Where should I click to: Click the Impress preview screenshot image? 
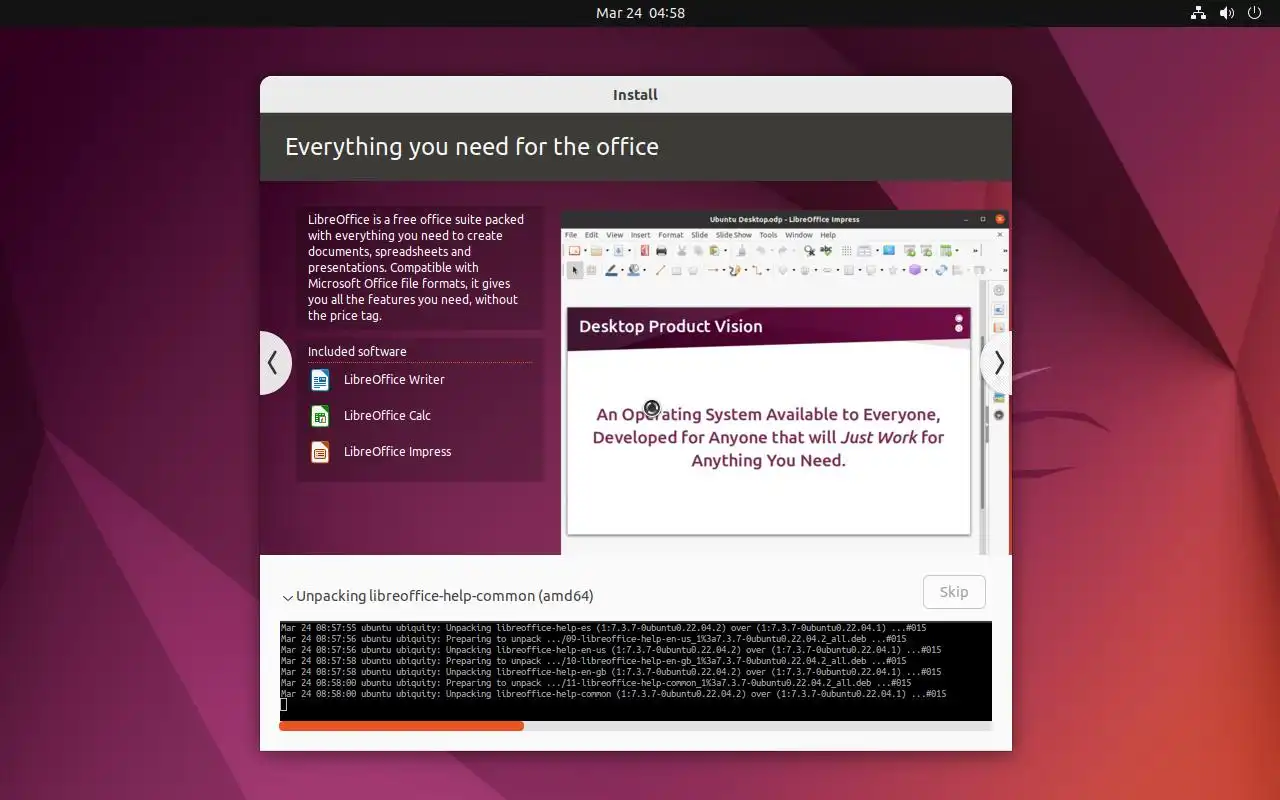(785, 382)
